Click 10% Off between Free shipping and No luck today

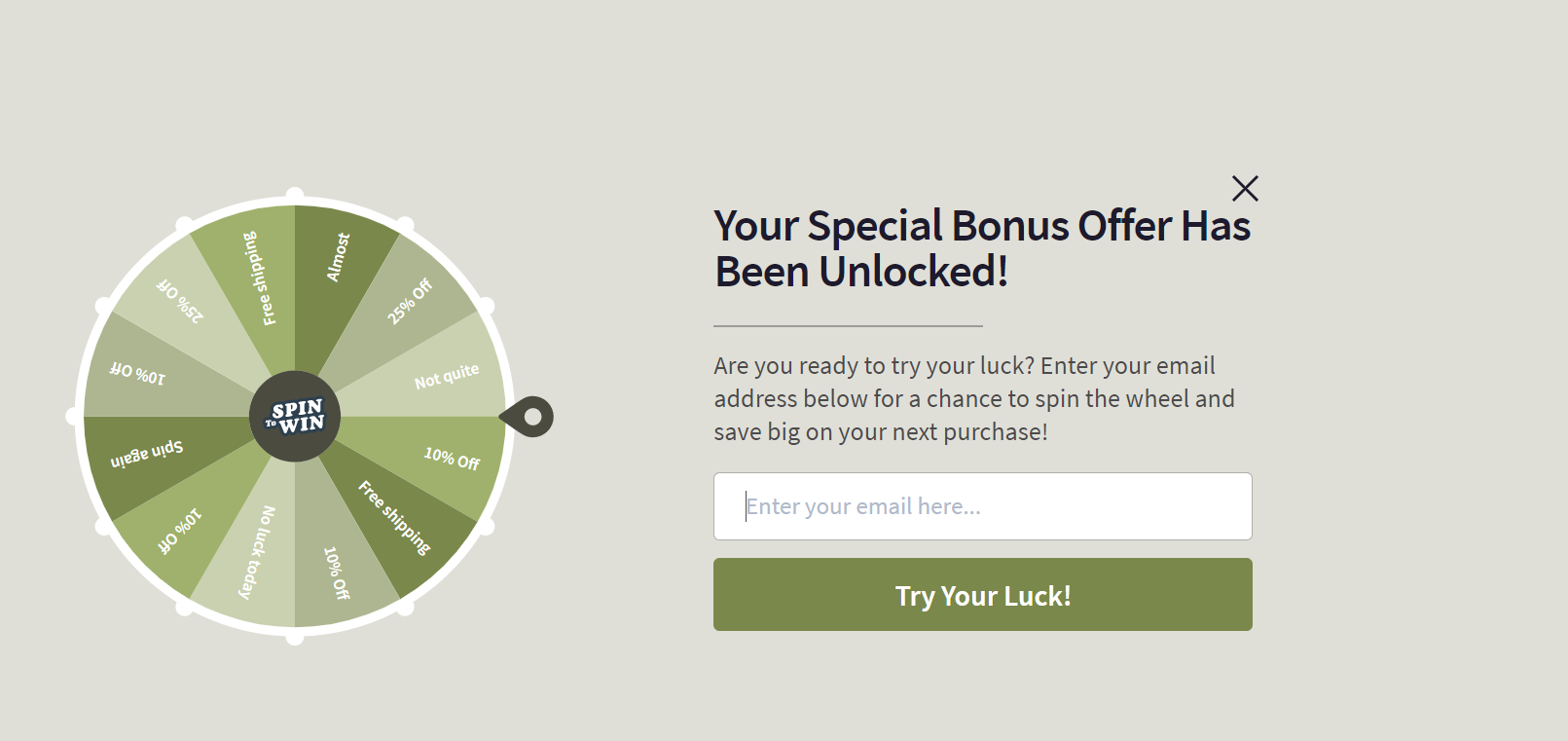(337, 573)
